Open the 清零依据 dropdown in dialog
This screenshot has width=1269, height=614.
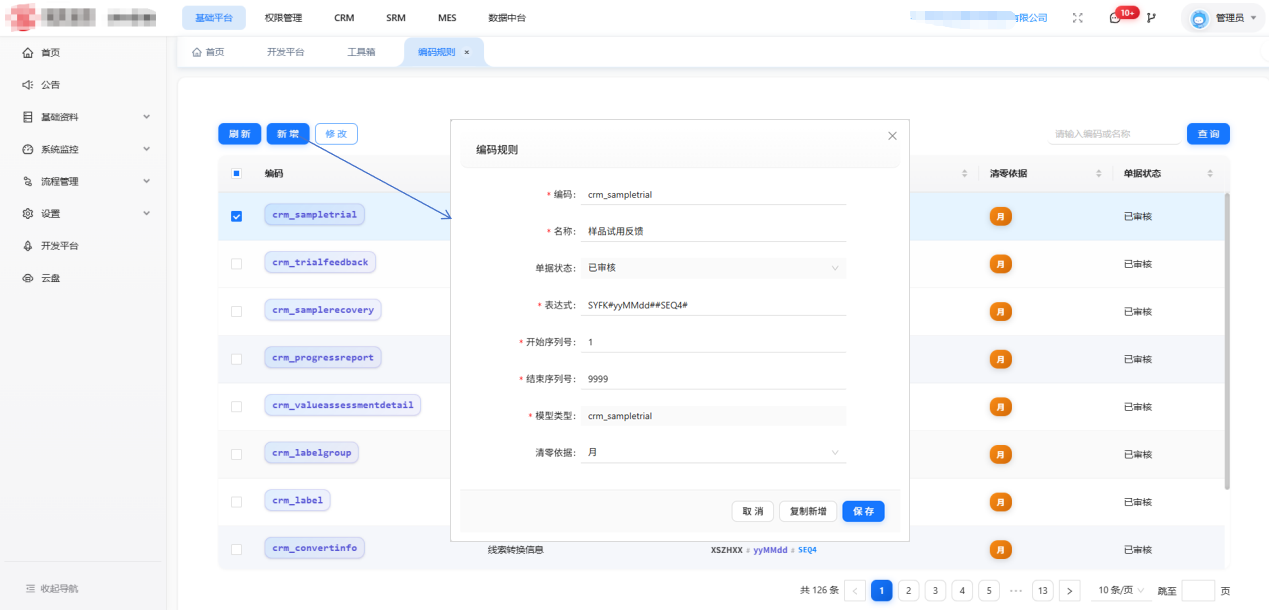click(716, 453)
